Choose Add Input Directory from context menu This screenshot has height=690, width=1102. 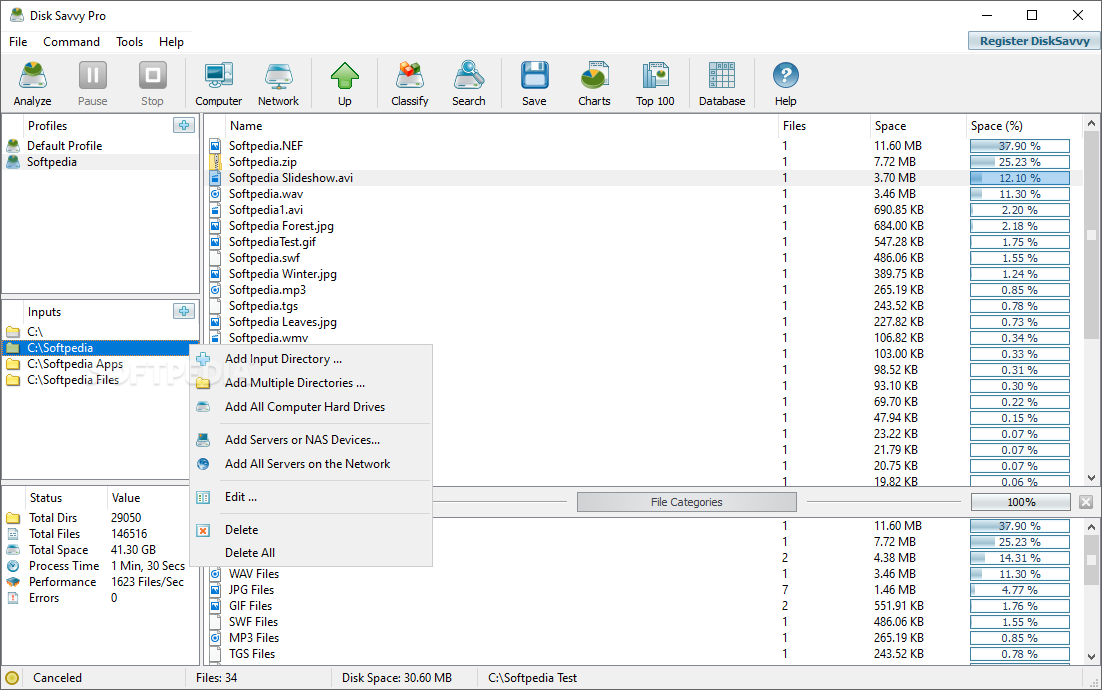click(x=311, y=359)
